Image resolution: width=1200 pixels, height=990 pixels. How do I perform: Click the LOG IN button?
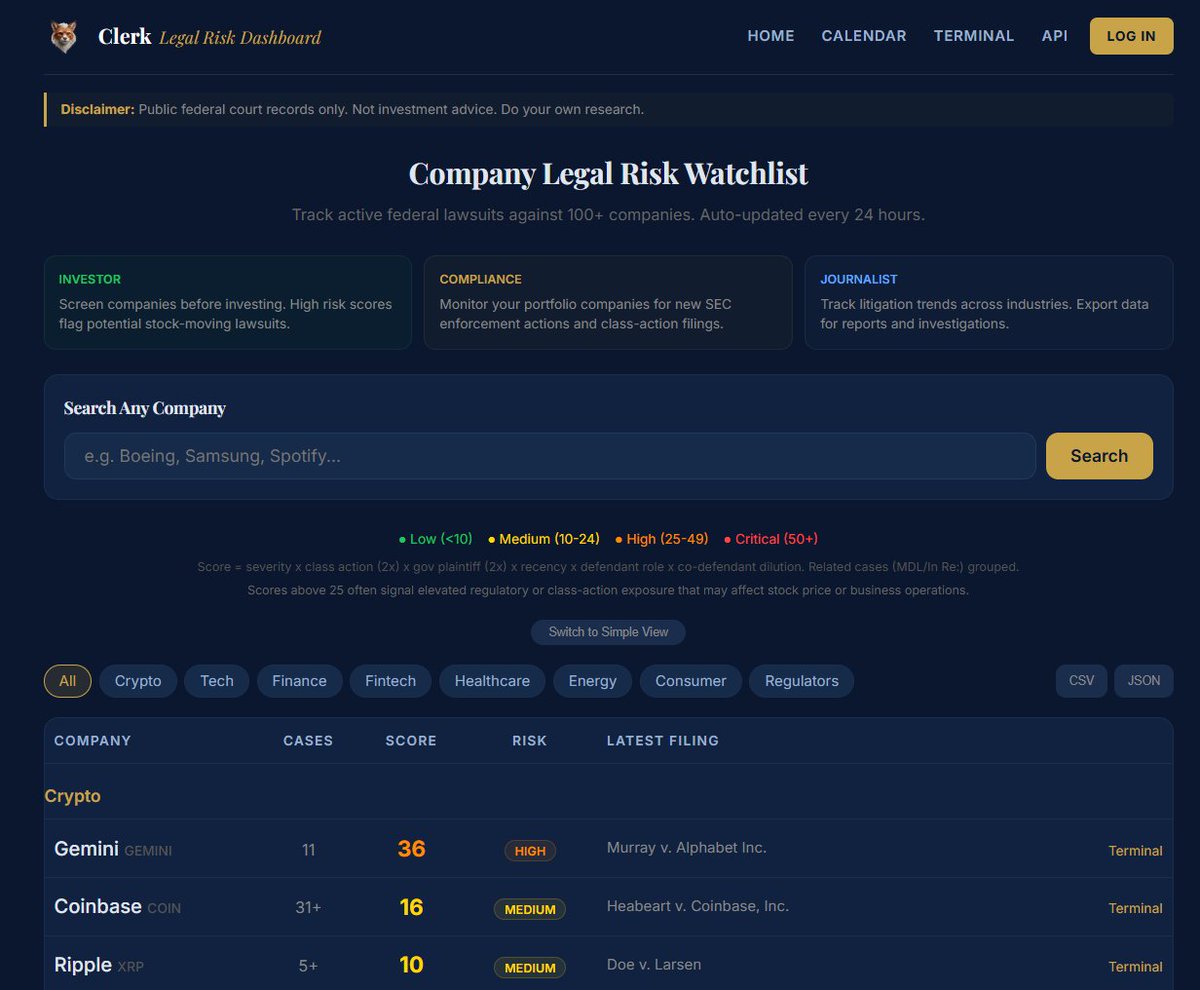coord(1131,36)
